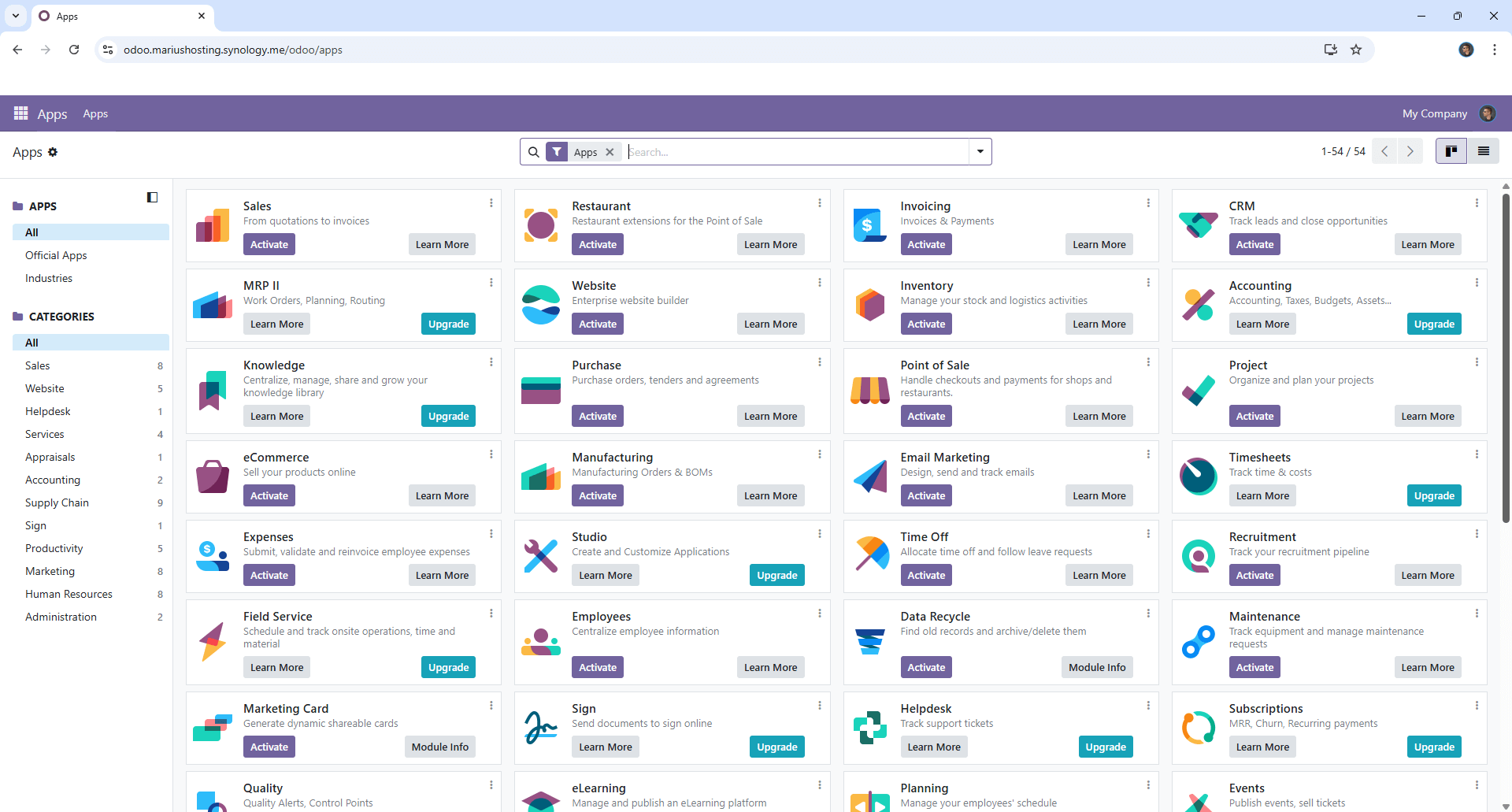Viewport: 1512px width, 812px height.
Task: Open the Website card options menu
Action: [x=819, y=283]
